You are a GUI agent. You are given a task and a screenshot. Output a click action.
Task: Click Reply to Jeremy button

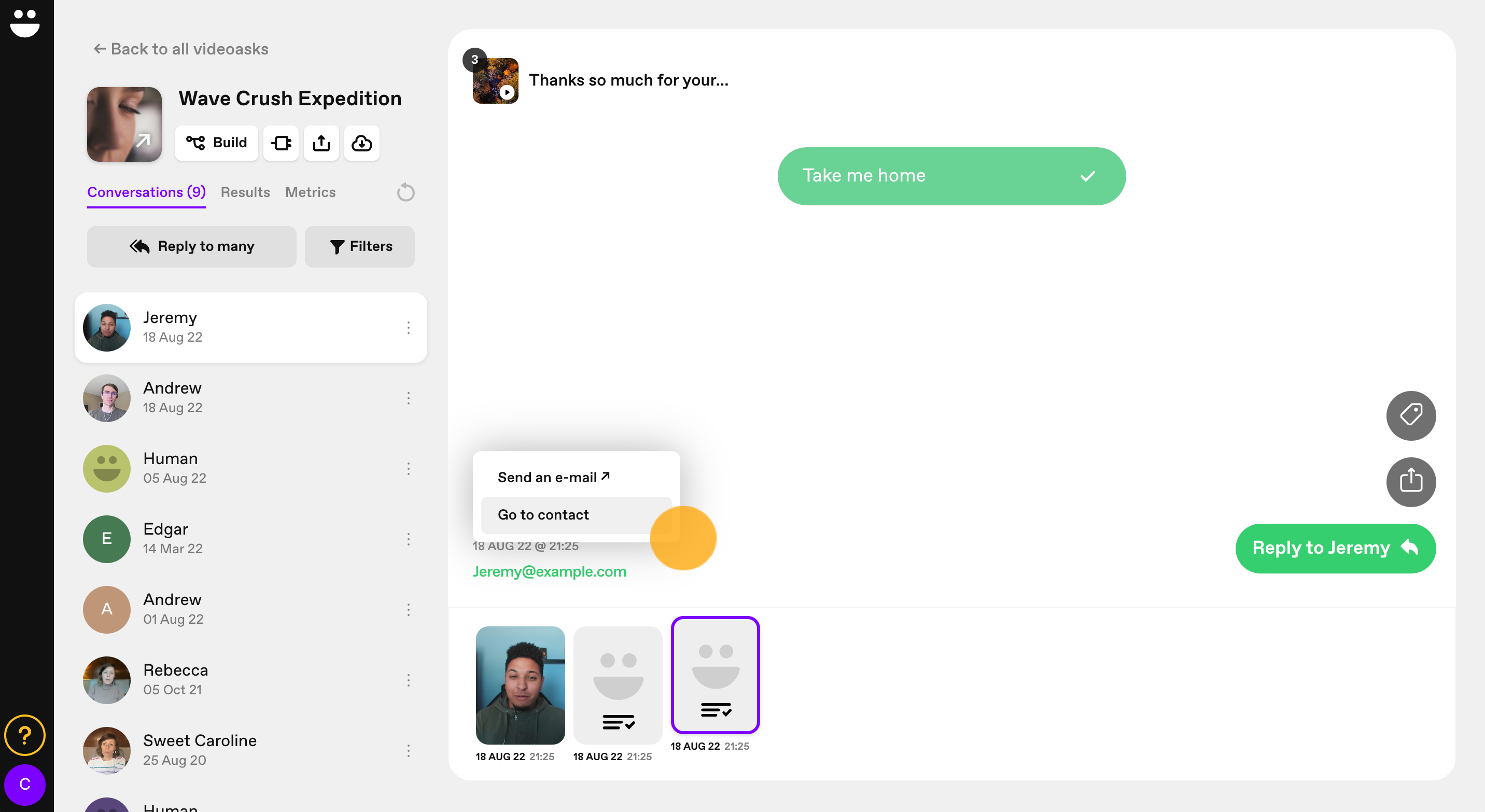(x=1335, y=548)
